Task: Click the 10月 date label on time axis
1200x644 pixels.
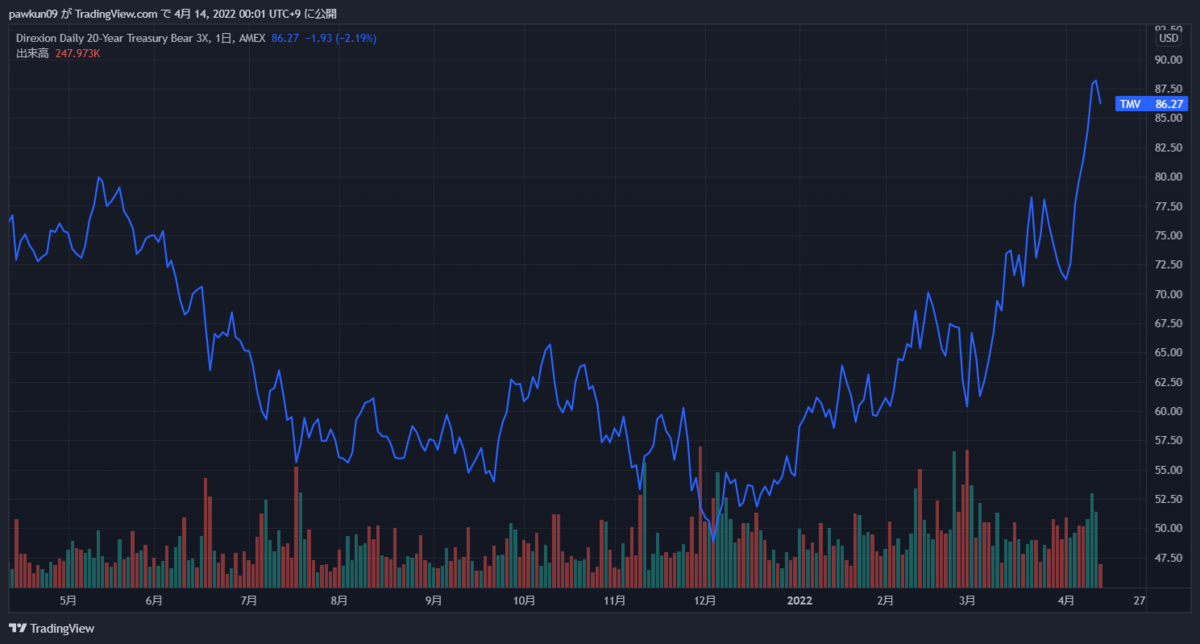Action: click(x=524, y=601)
